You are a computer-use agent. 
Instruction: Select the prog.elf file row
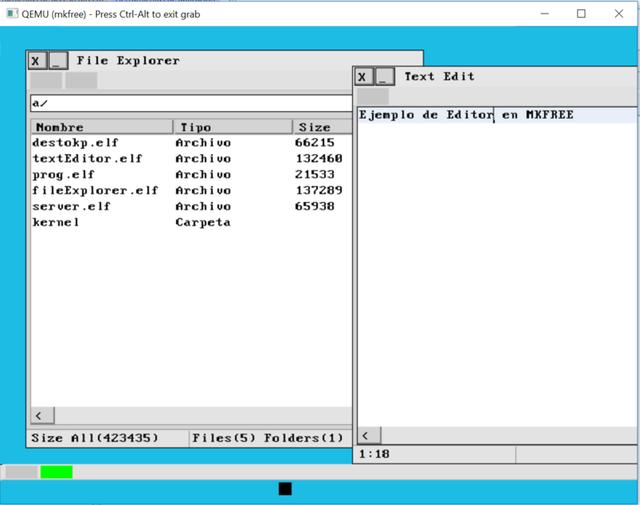point(191,174)
